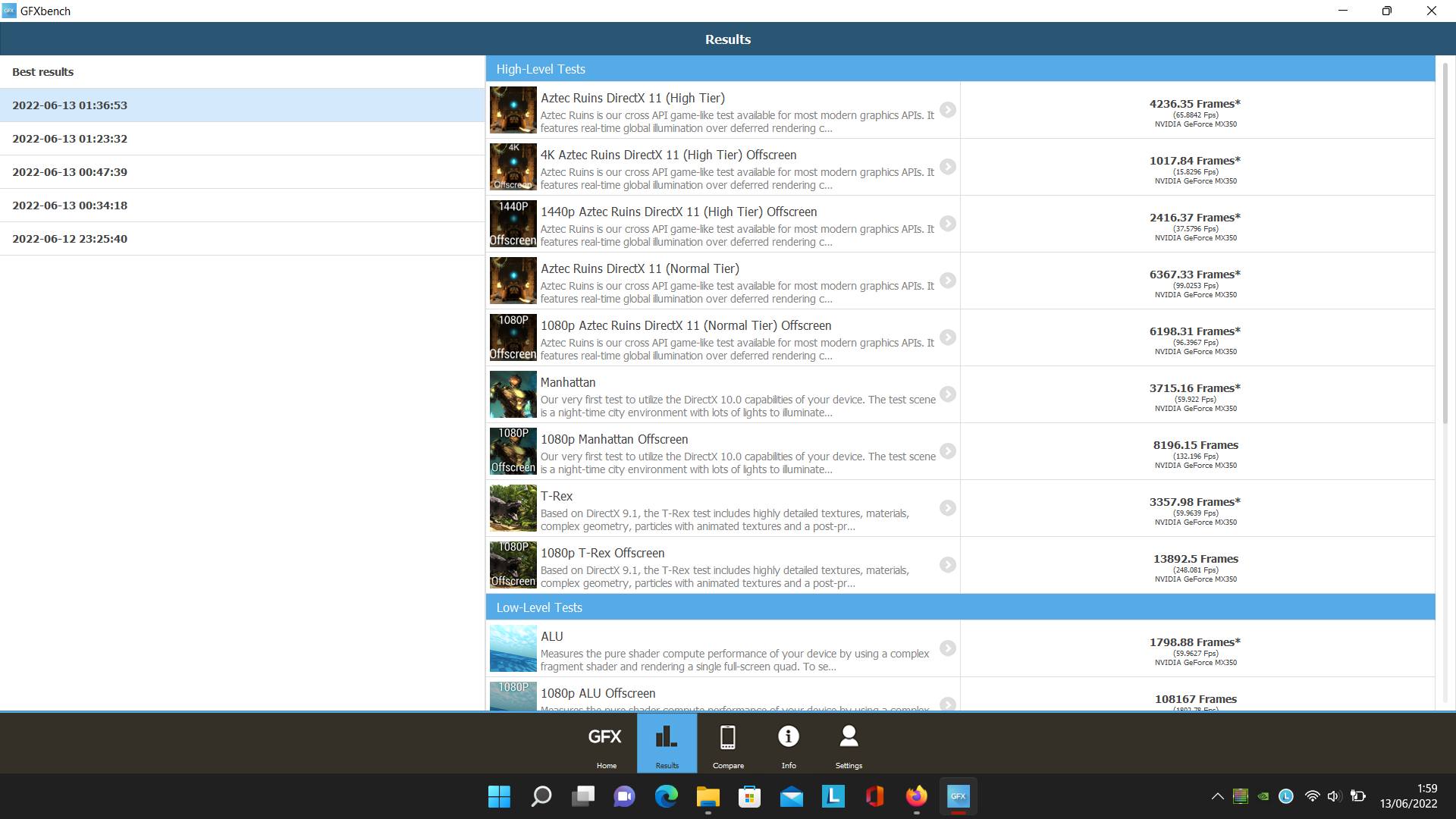Open Task View on the taskbar
This screenshot has width=1456, height=819.
coord(583,796)
